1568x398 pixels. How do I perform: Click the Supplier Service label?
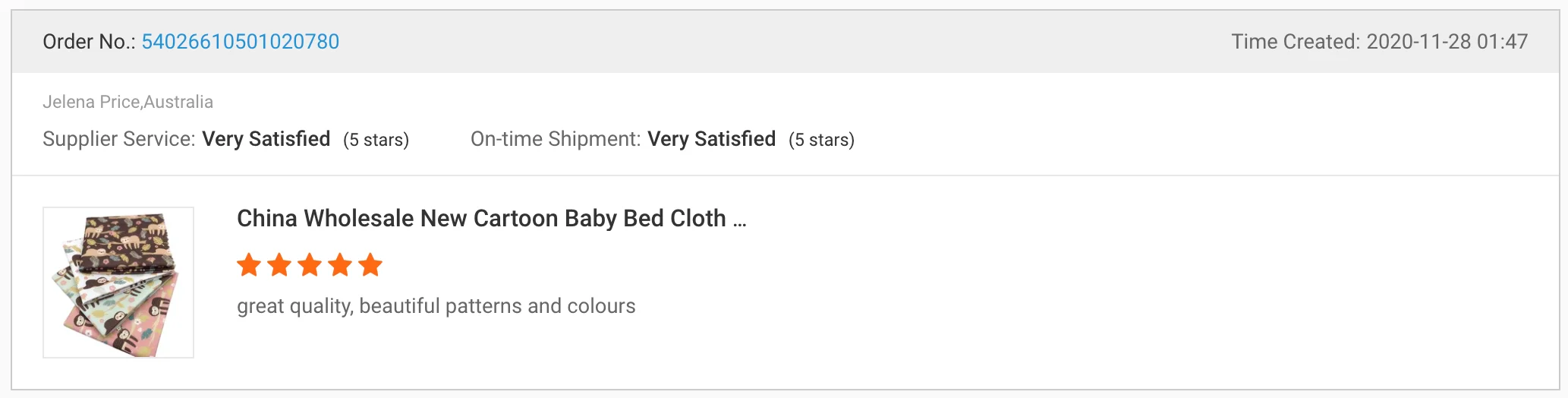[118, 139]
